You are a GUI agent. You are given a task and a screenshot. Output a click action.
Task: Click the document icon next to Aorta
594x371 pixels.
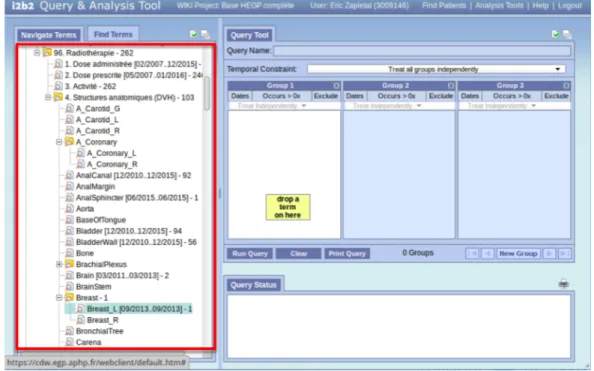pos(69,208)
